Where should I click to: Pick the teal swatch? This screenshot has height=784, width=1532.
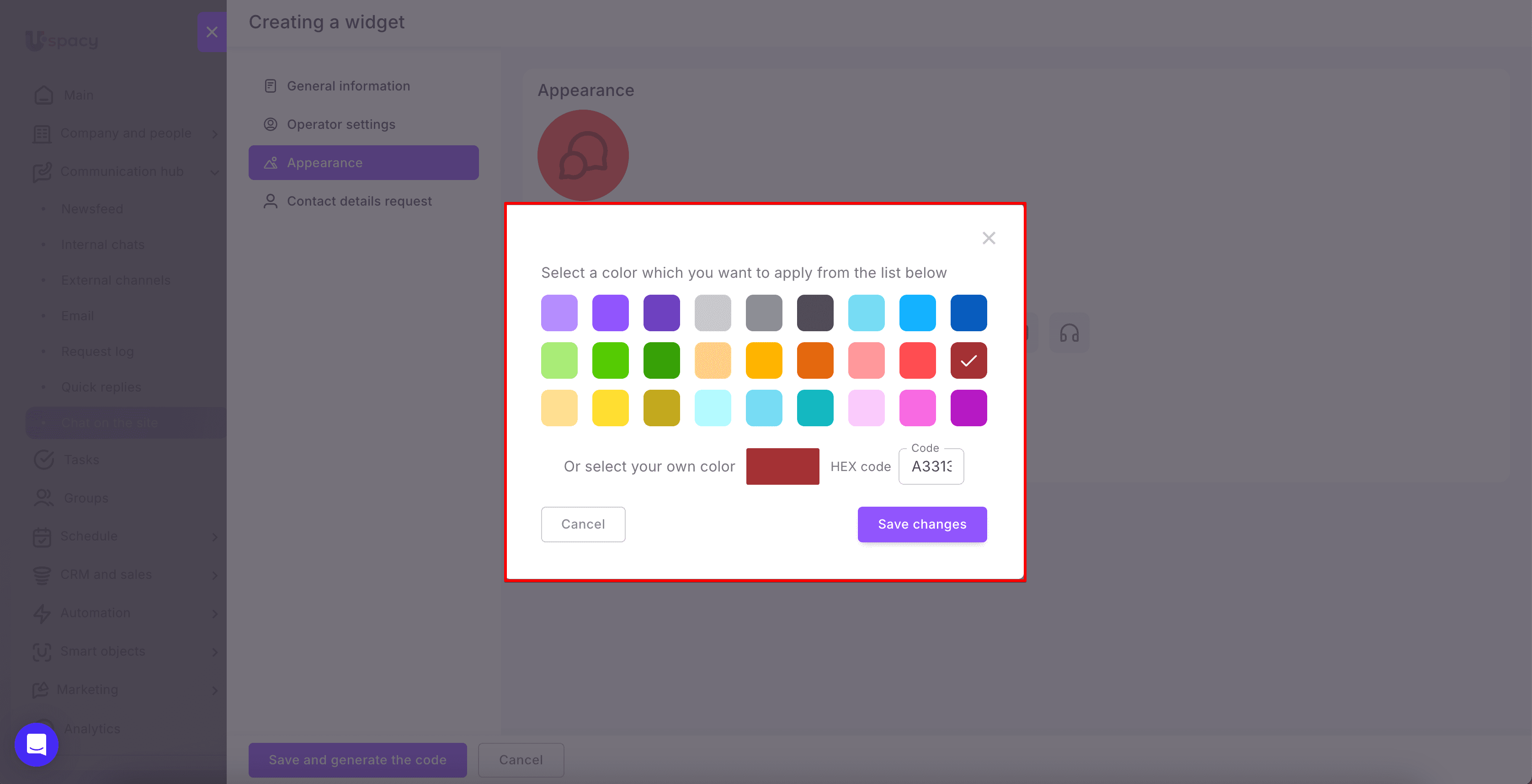point(815,408)
